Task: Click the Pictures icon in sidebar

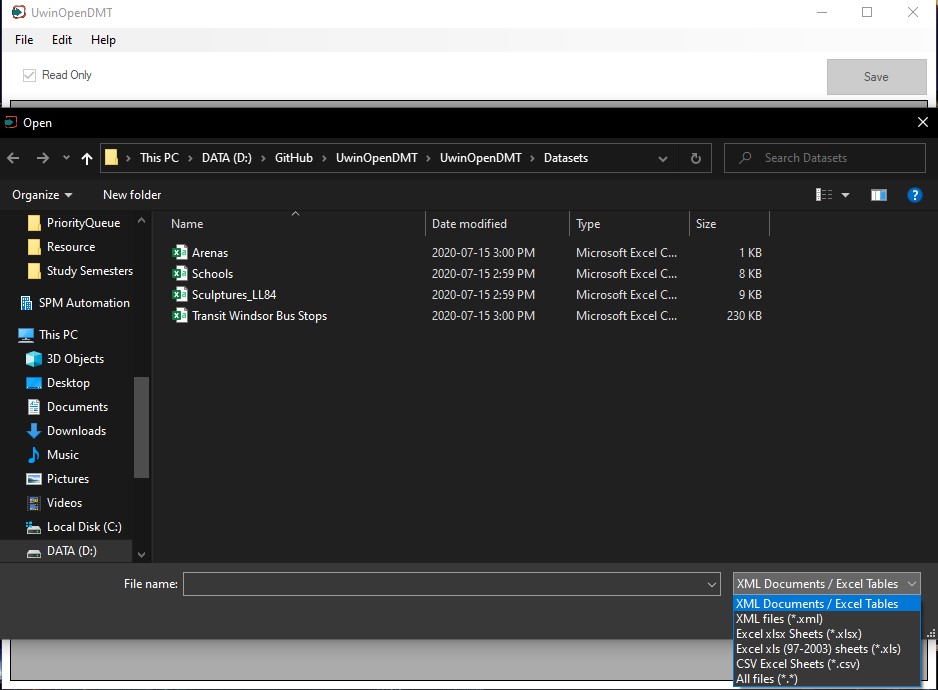Action: tap(34, 479)
